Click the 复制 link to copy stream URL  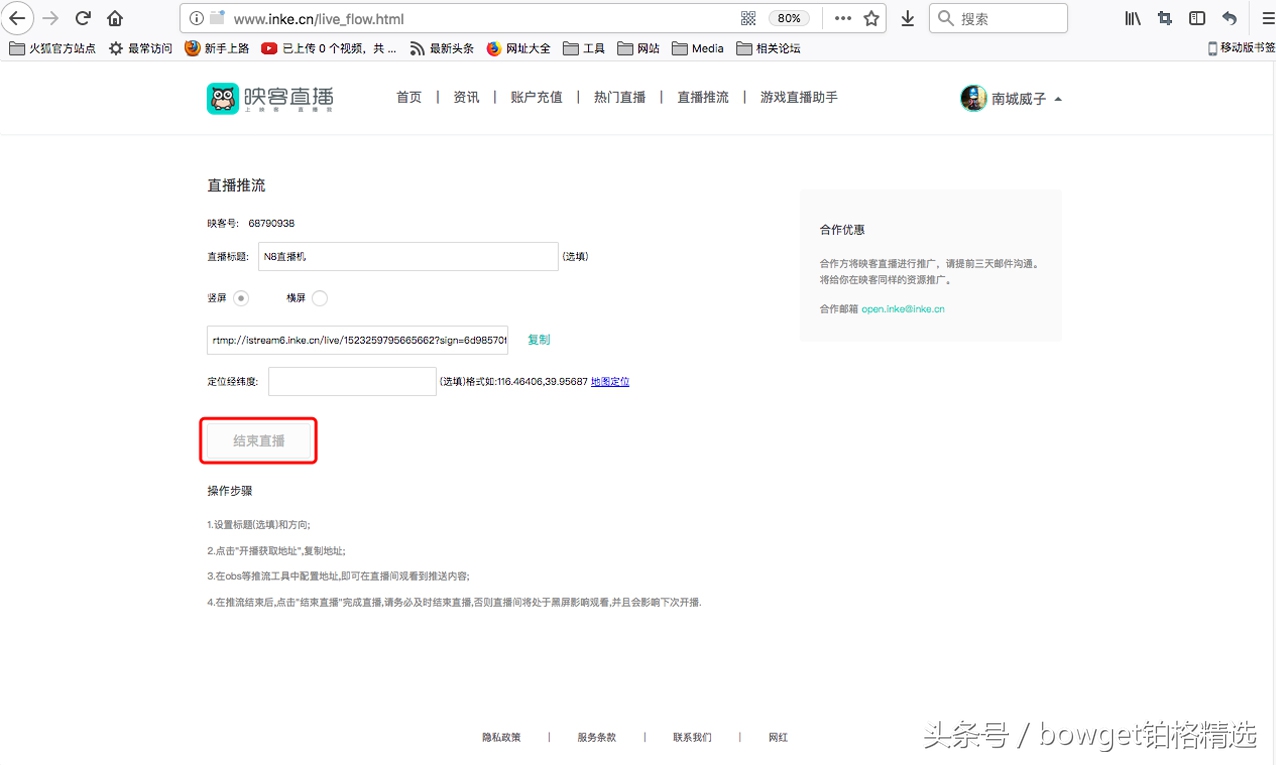[x=538, y=339]
